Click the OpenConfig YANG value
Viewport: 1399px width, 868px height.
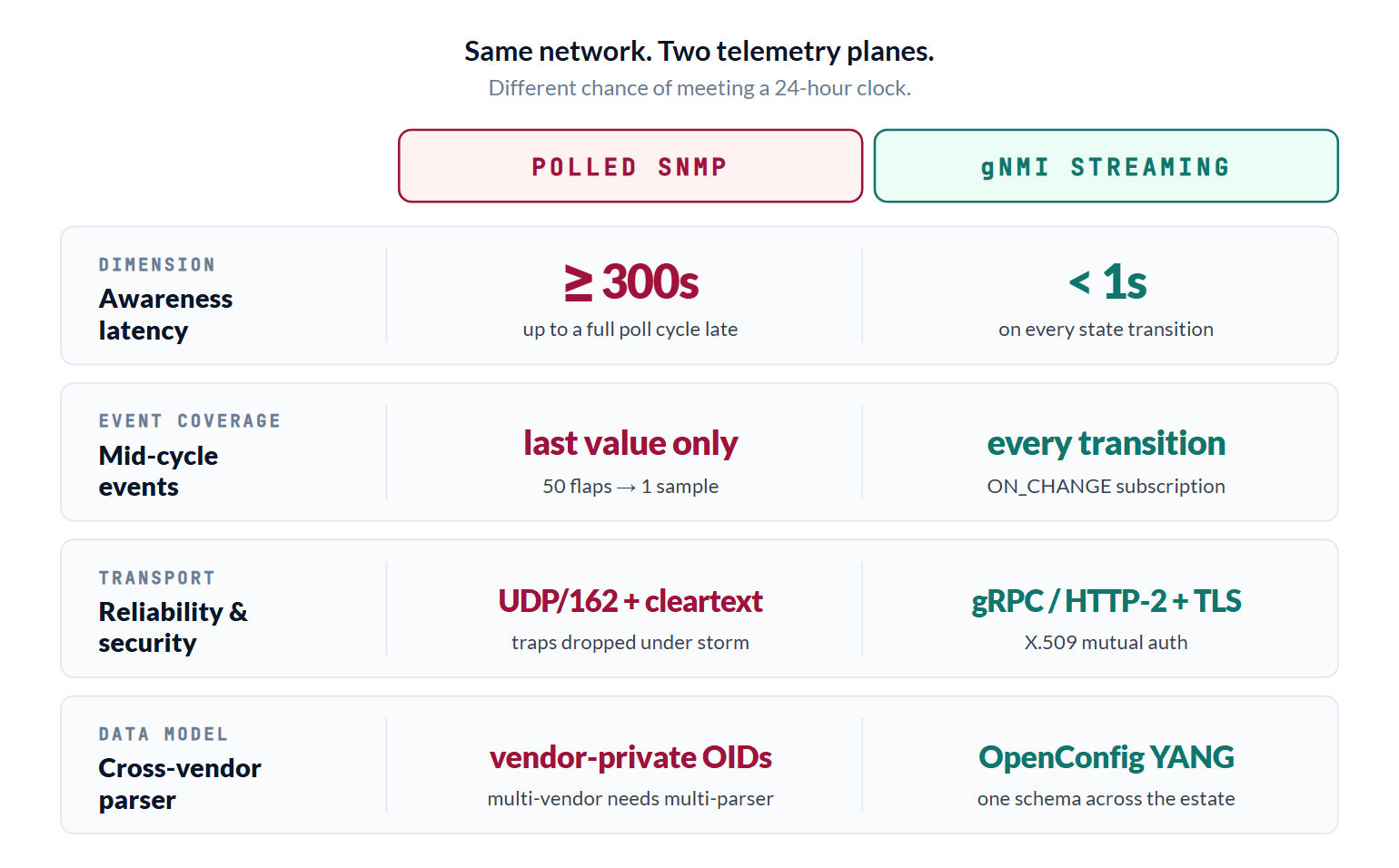click(x=1106, y=757)
